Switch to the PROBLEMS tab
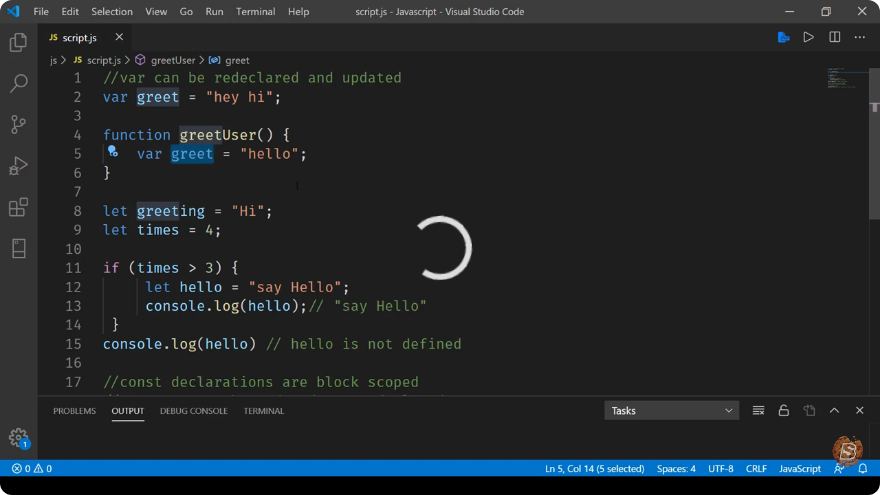Screen dimensions: 880x495 [75, 411]
